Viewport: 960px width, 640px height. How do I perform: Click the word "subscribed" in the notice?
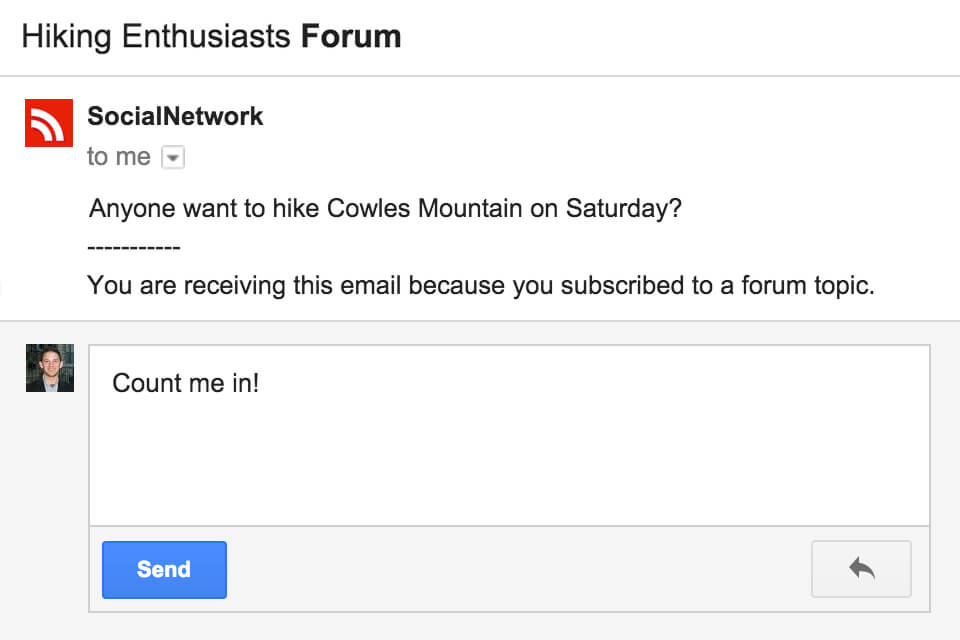[x=617, y=286]
